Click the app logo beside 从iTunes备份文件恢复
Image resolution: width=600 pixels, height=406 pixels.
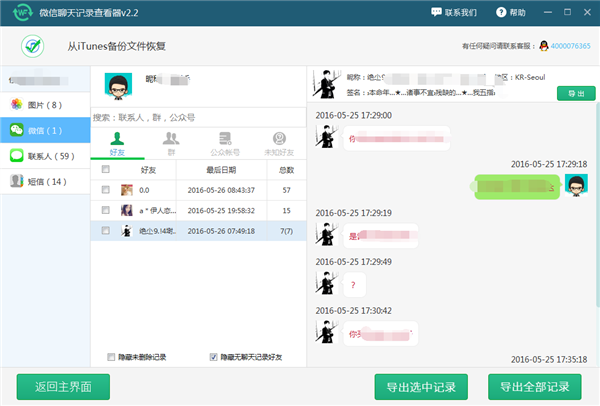click(x=36, y=46)
